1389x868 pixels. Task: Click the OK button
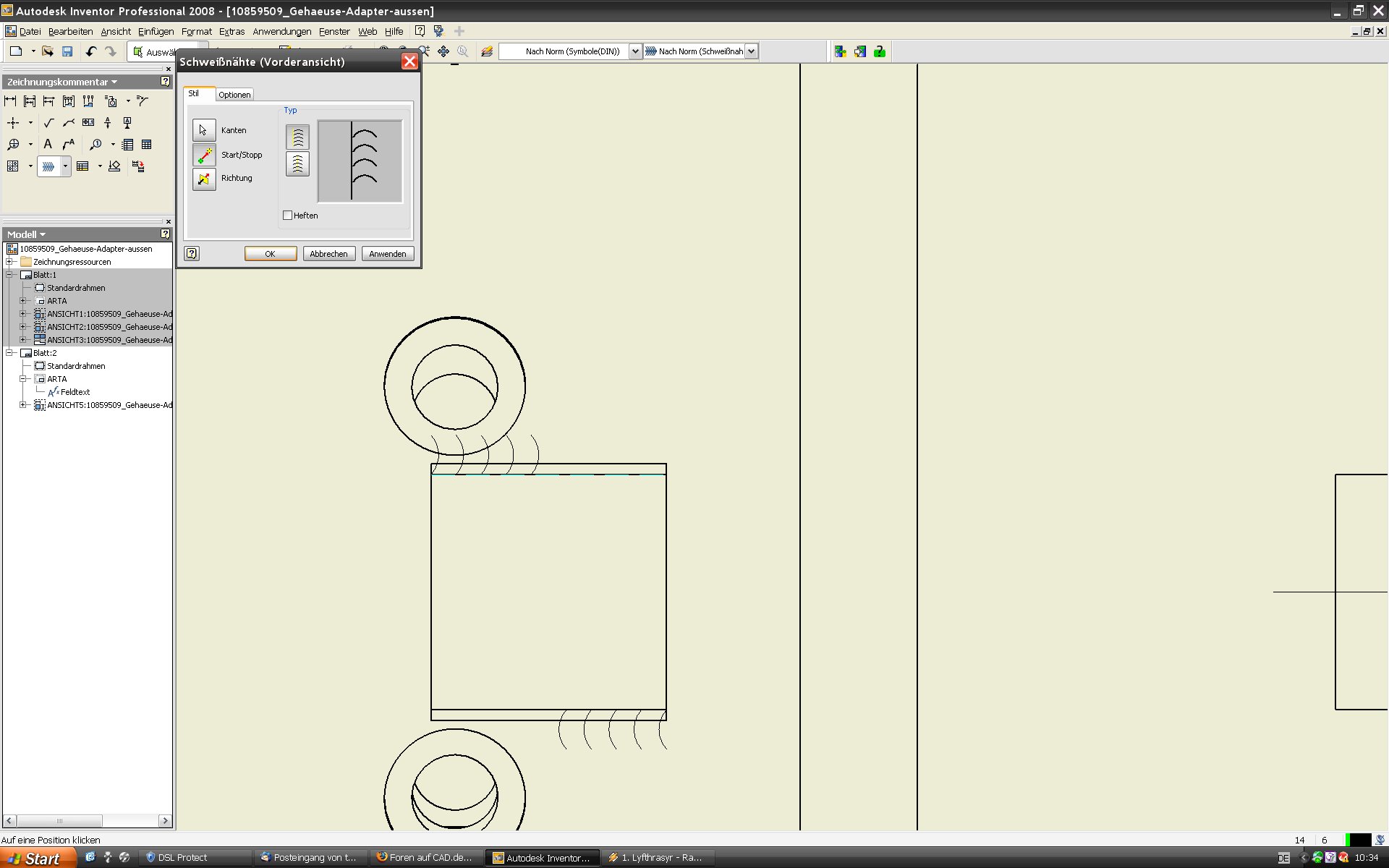point(270,254)
